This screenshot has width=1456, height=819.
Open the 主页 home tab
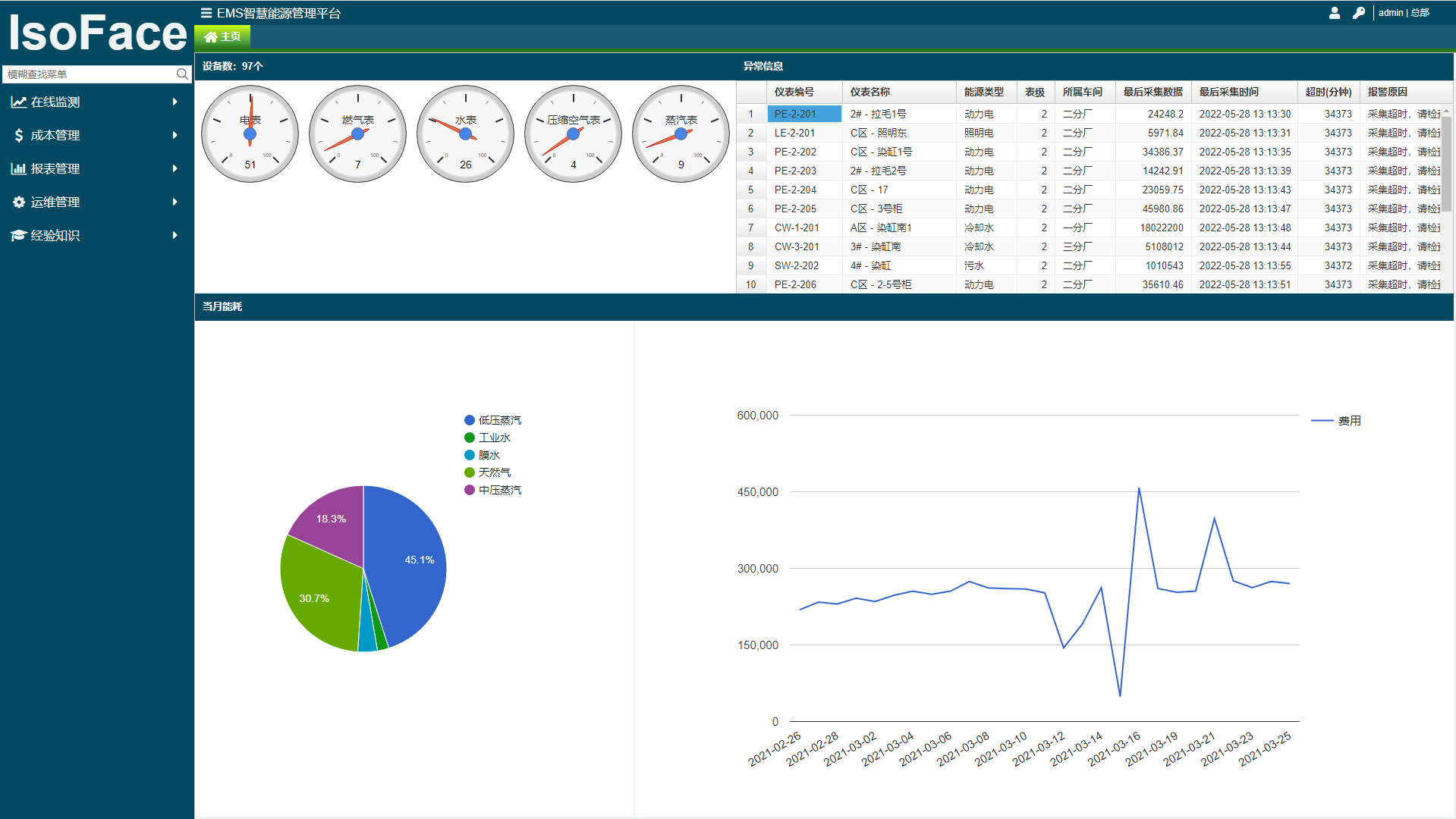point(222,36)
